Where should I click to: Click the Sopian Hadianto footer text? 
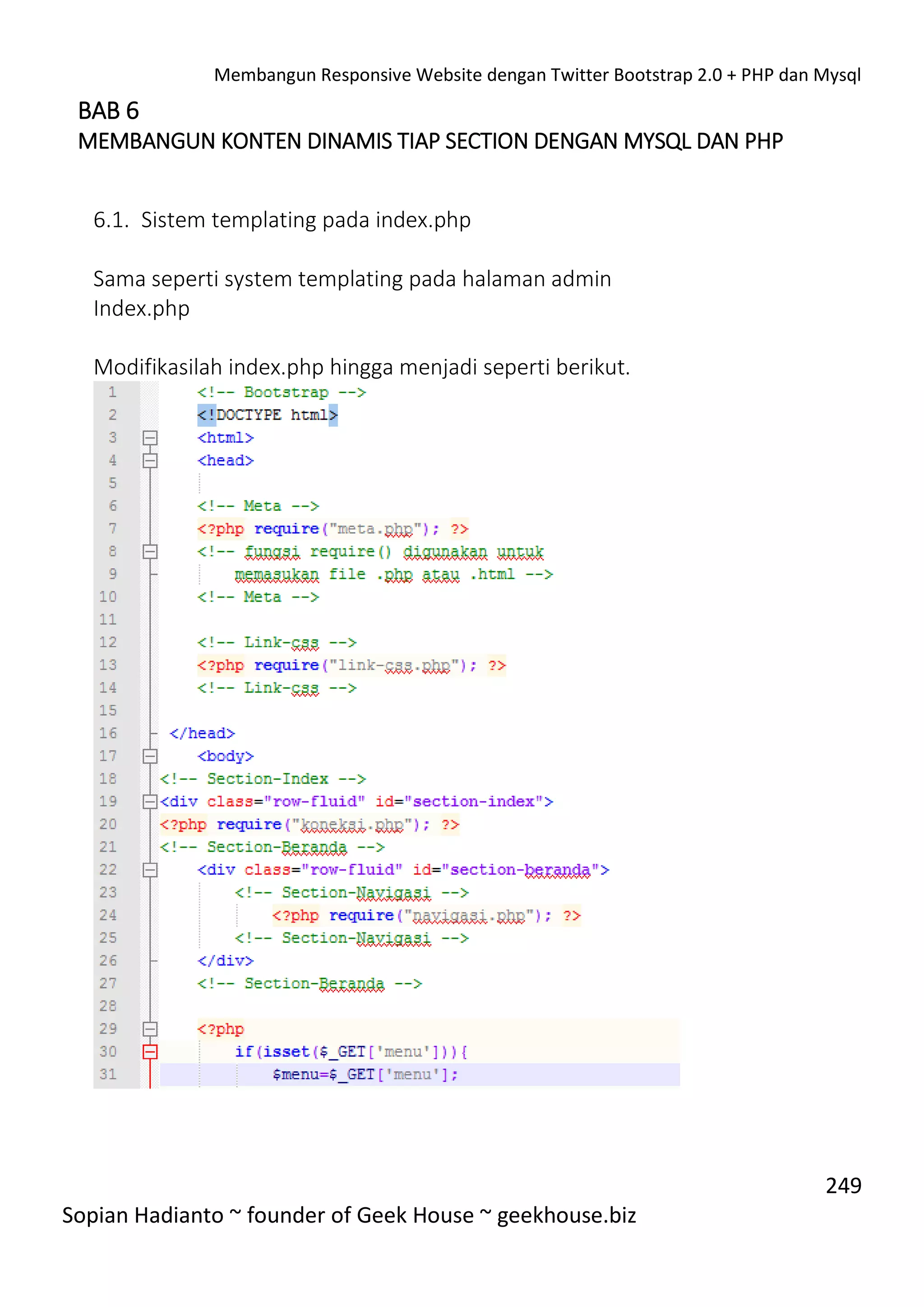click(349, 1216)
